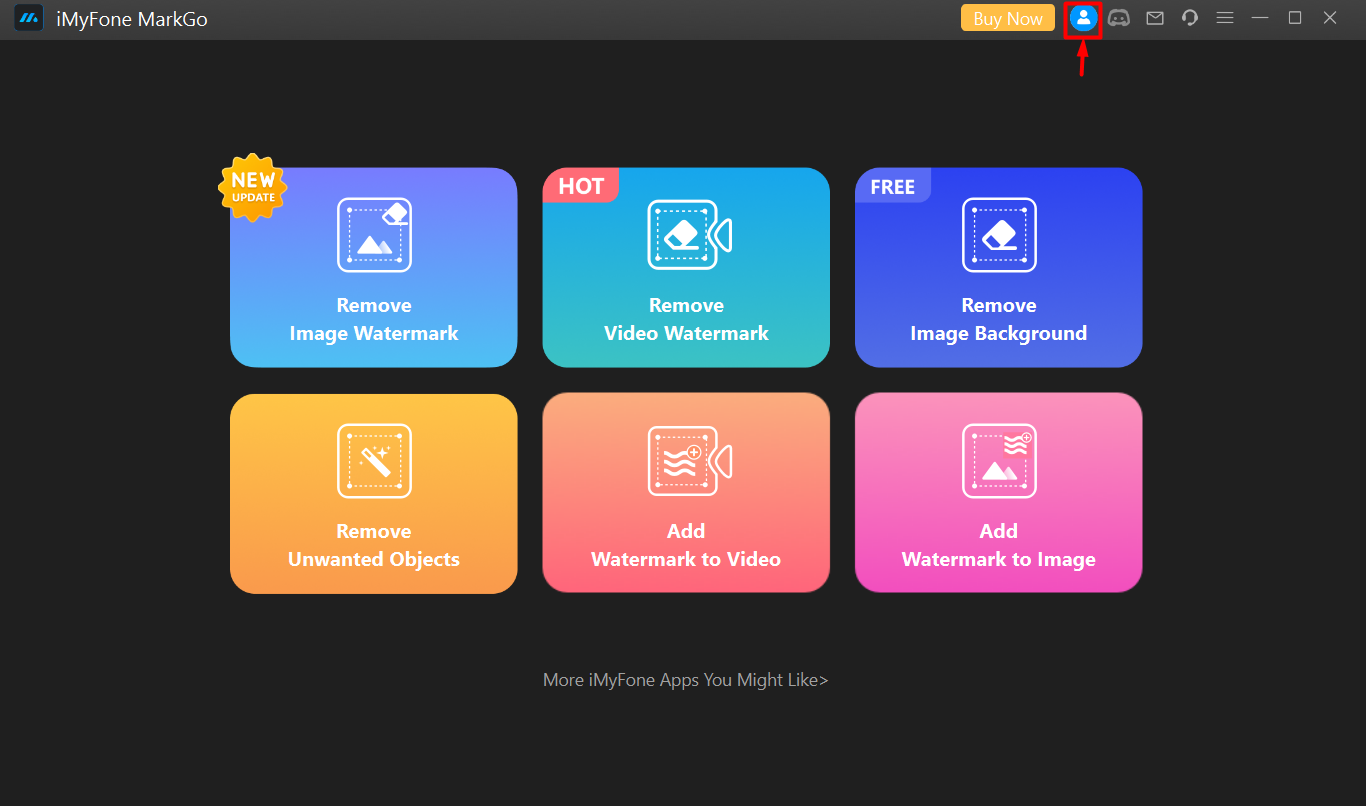The height and width of the screenshot is (806, 1366).
Task: Open the Remove Image Watermark card
Action: point(374,267)
